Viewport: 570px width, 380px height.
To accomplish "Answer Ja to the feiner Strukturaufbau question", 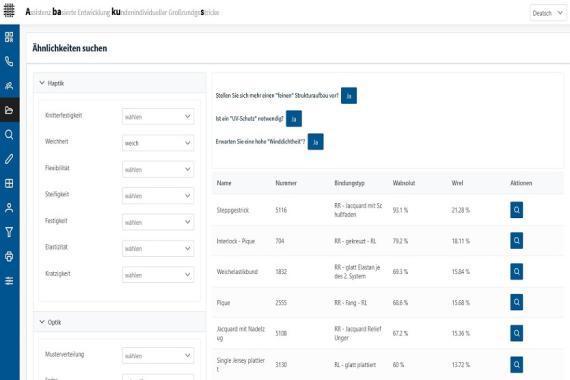I will (x=349, y=96).
